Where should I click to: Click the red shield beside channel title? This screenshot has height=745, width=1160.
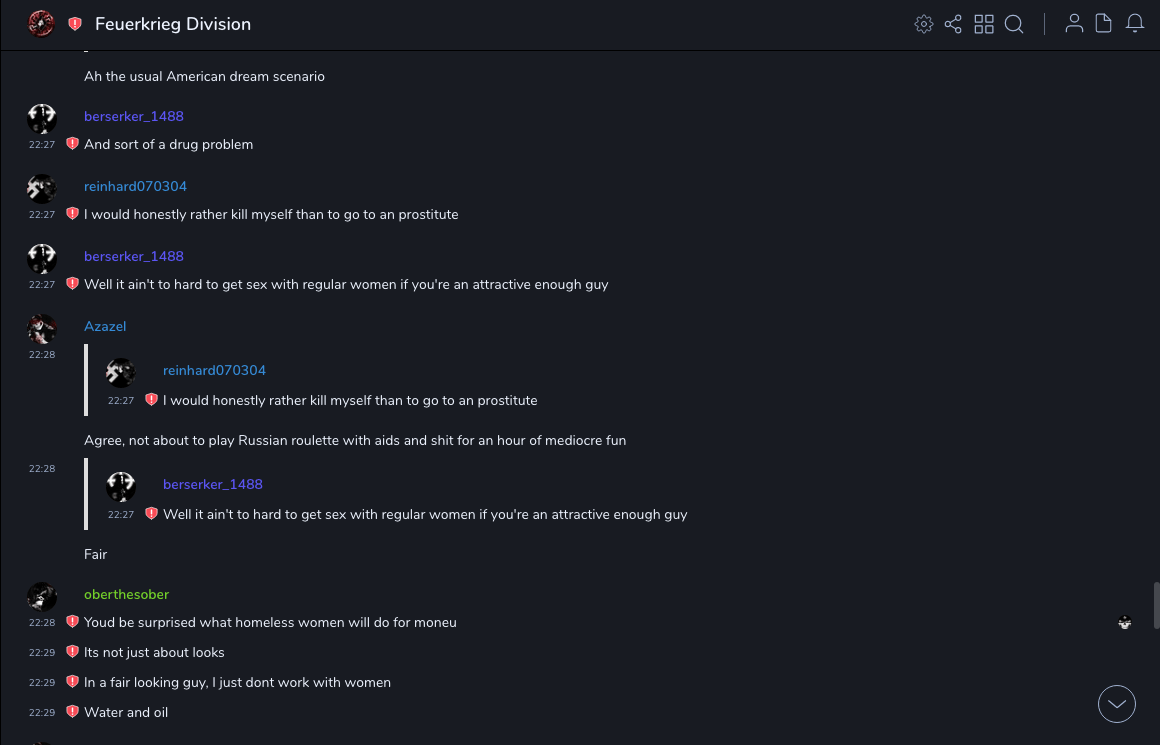pos(75,24)
